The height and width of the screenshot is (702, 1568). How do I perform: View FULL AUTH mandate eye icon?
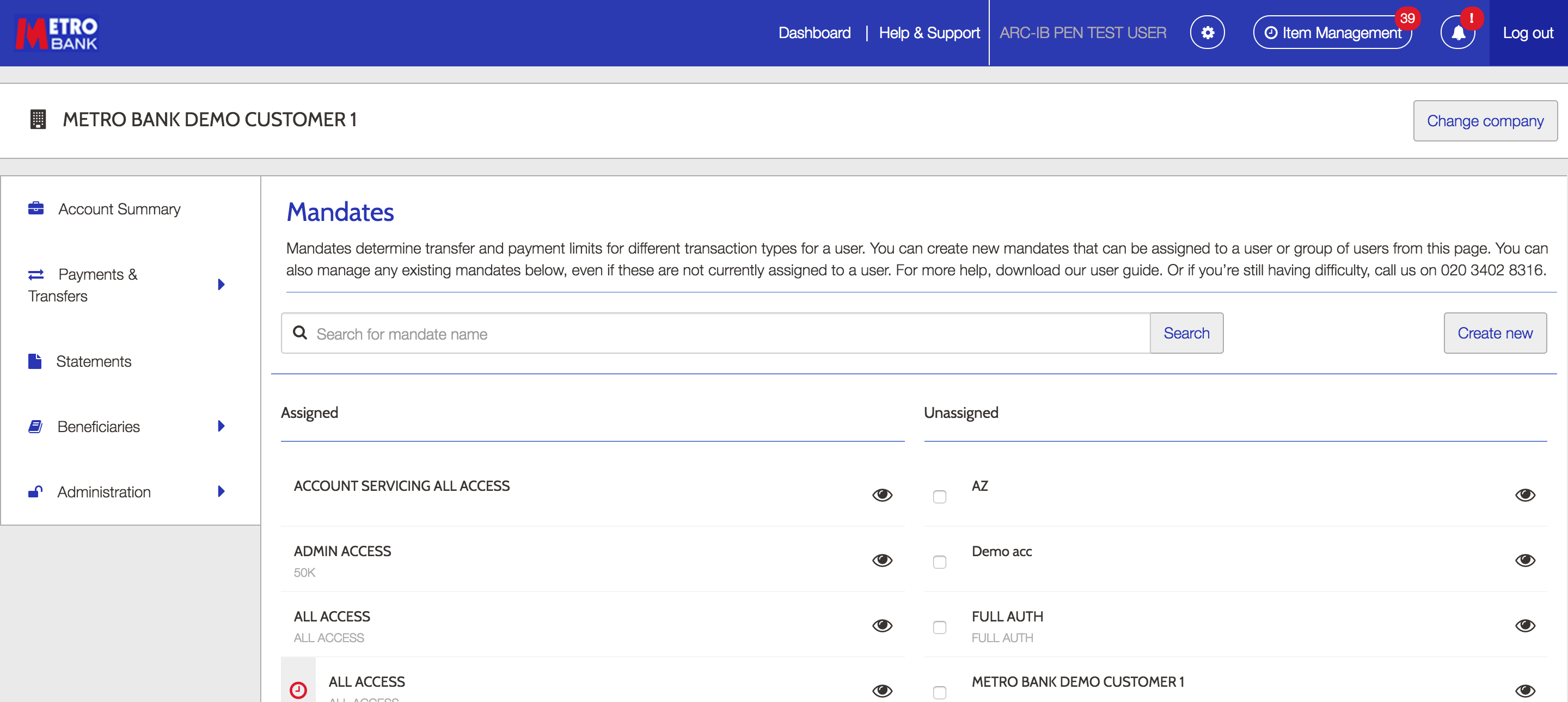coord(1525,625)
